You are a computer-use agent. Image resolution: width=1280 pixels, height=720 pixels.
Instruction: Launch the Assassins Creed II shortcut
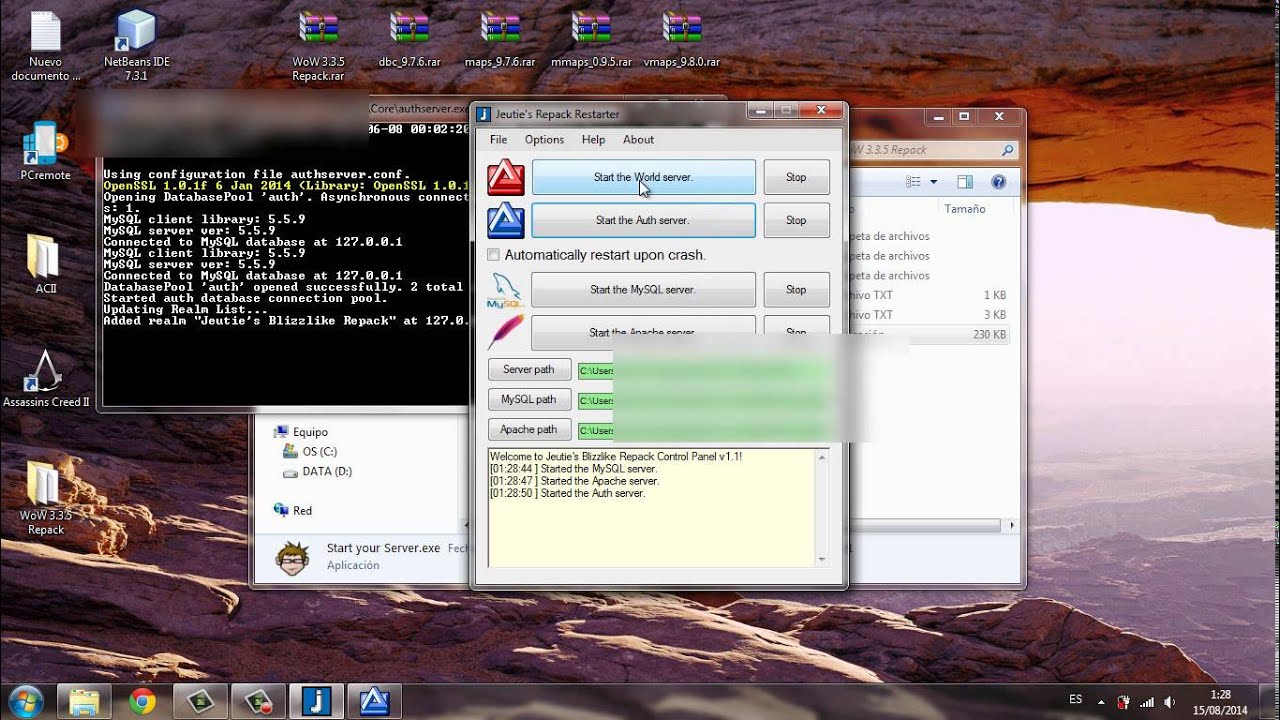[x=46, y=378]
